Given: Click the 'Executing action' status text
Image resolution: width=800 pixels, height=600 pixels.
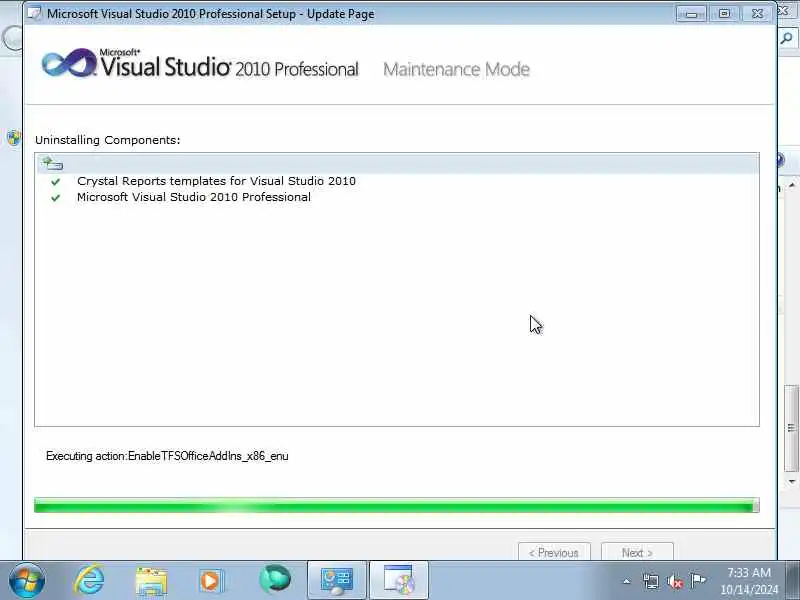Looking at the screenshot, I should 167,456.
